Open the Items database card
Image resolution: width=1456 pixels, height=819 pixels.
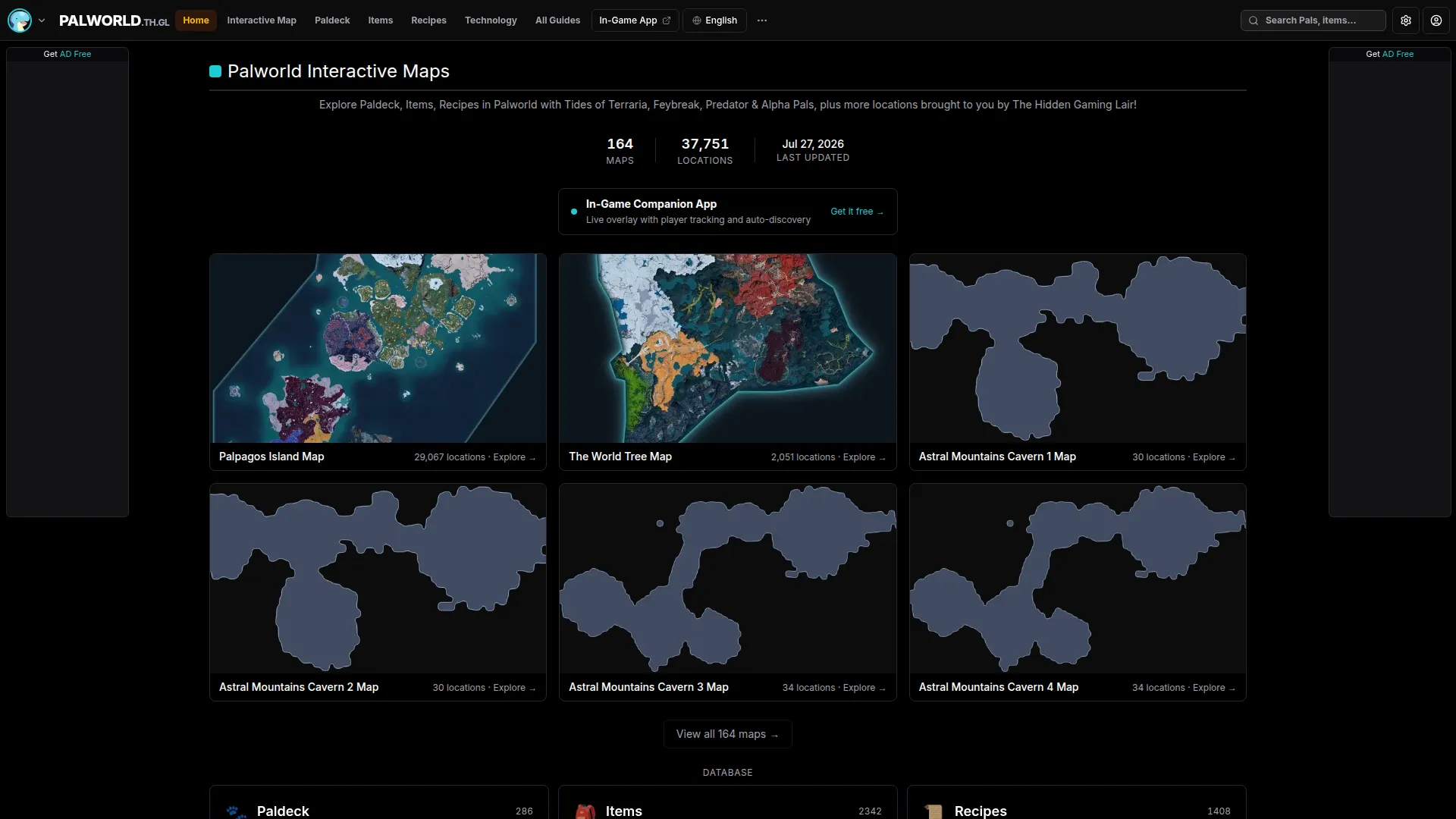(728, 802)
